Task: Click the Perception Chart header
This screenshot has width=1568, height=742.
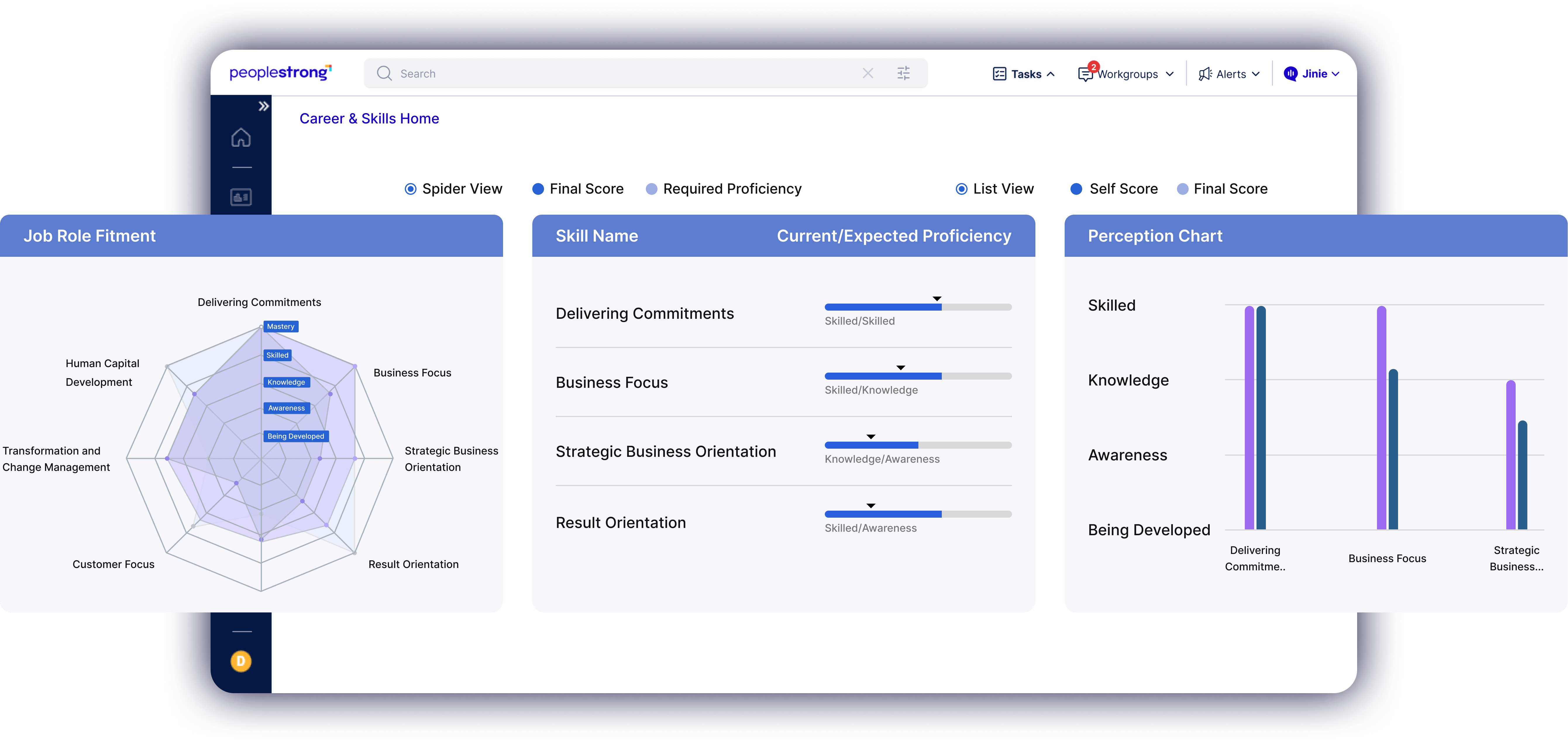Action: [1155, 236]
